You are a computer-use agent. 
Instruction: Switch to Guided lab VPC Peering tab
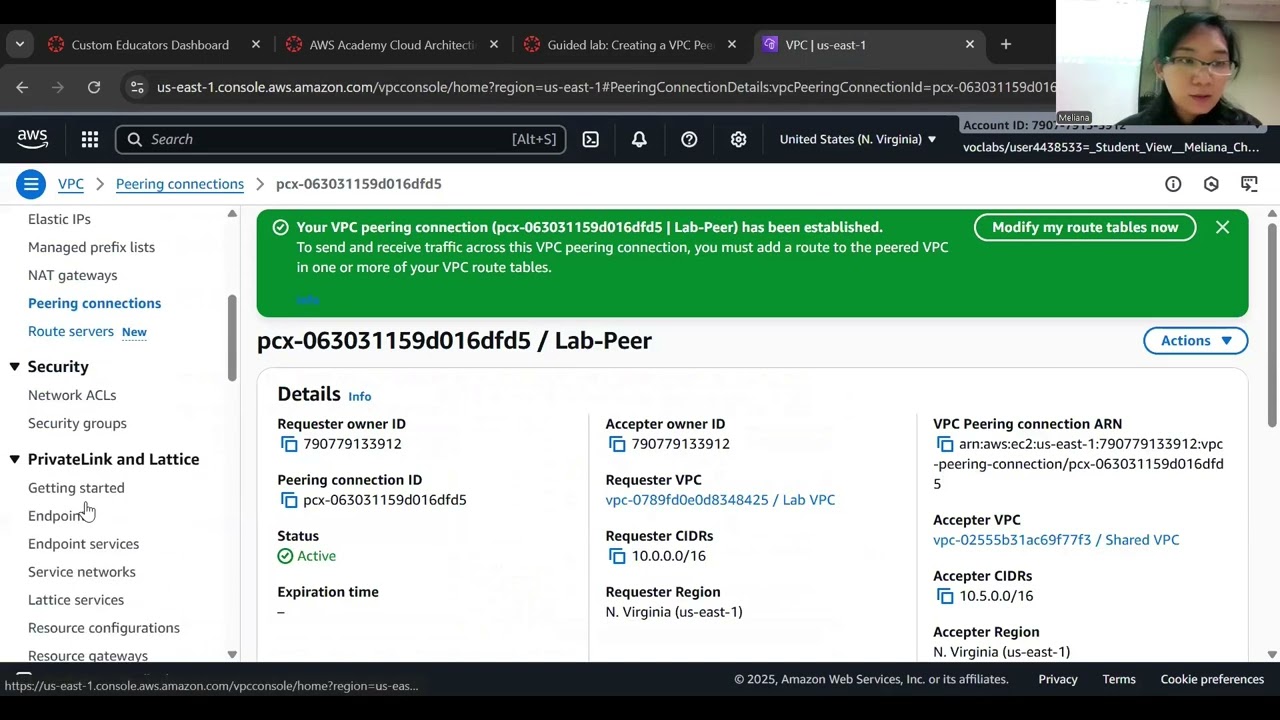click(629, 45)
